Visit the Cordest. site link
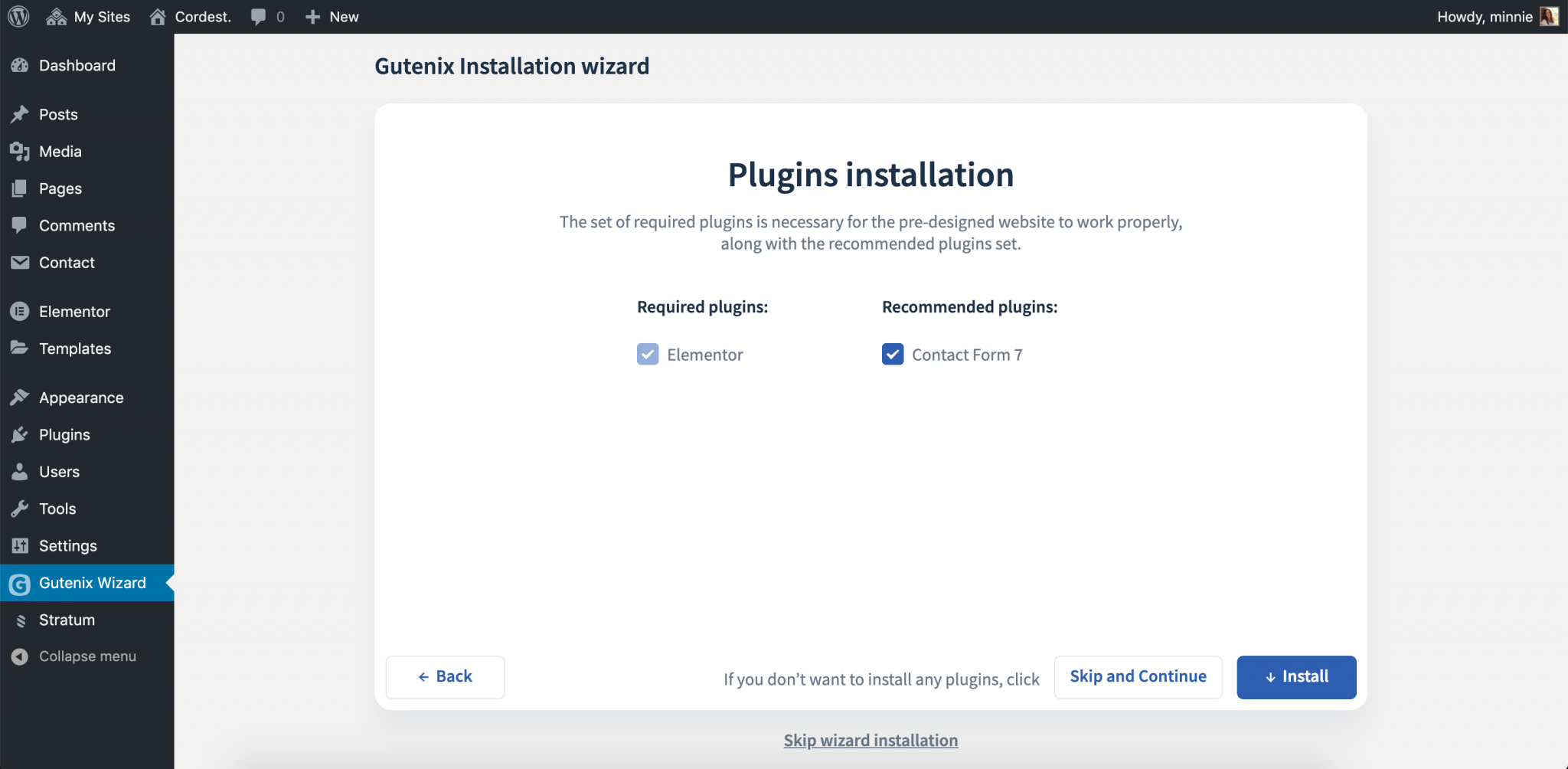Screen dimensions: 1568x769 (191, 17)
